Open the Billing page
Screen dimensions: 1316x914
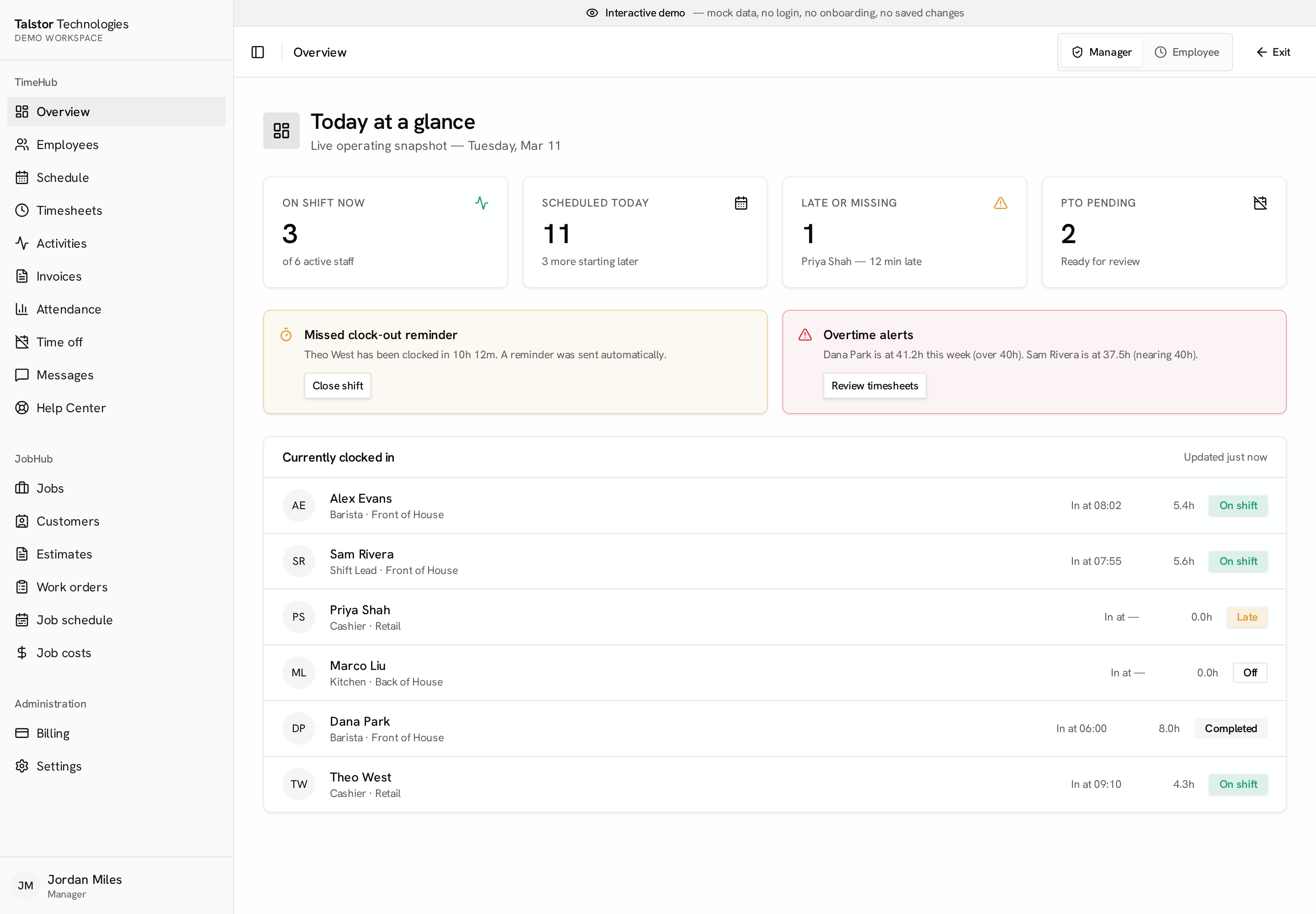click(x=116, y=733)
